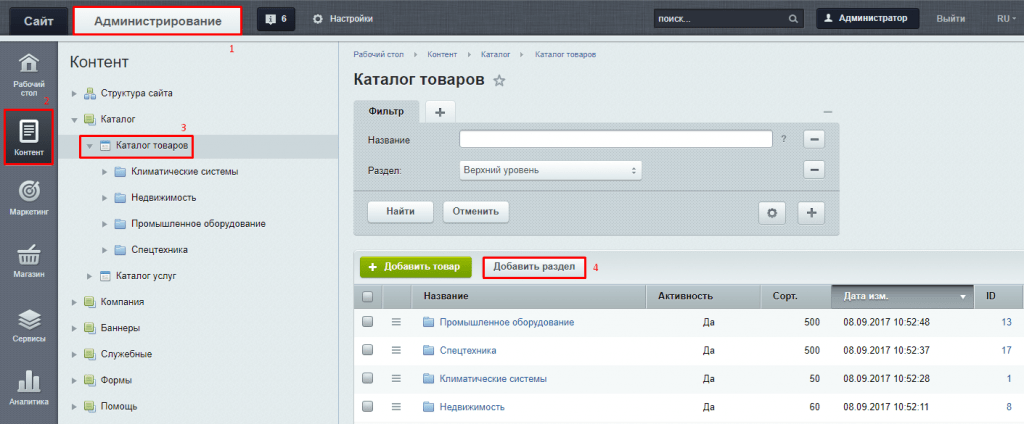
Task: Select the Маркетинг sidebar icon
Action: click(x=29, y=195)
